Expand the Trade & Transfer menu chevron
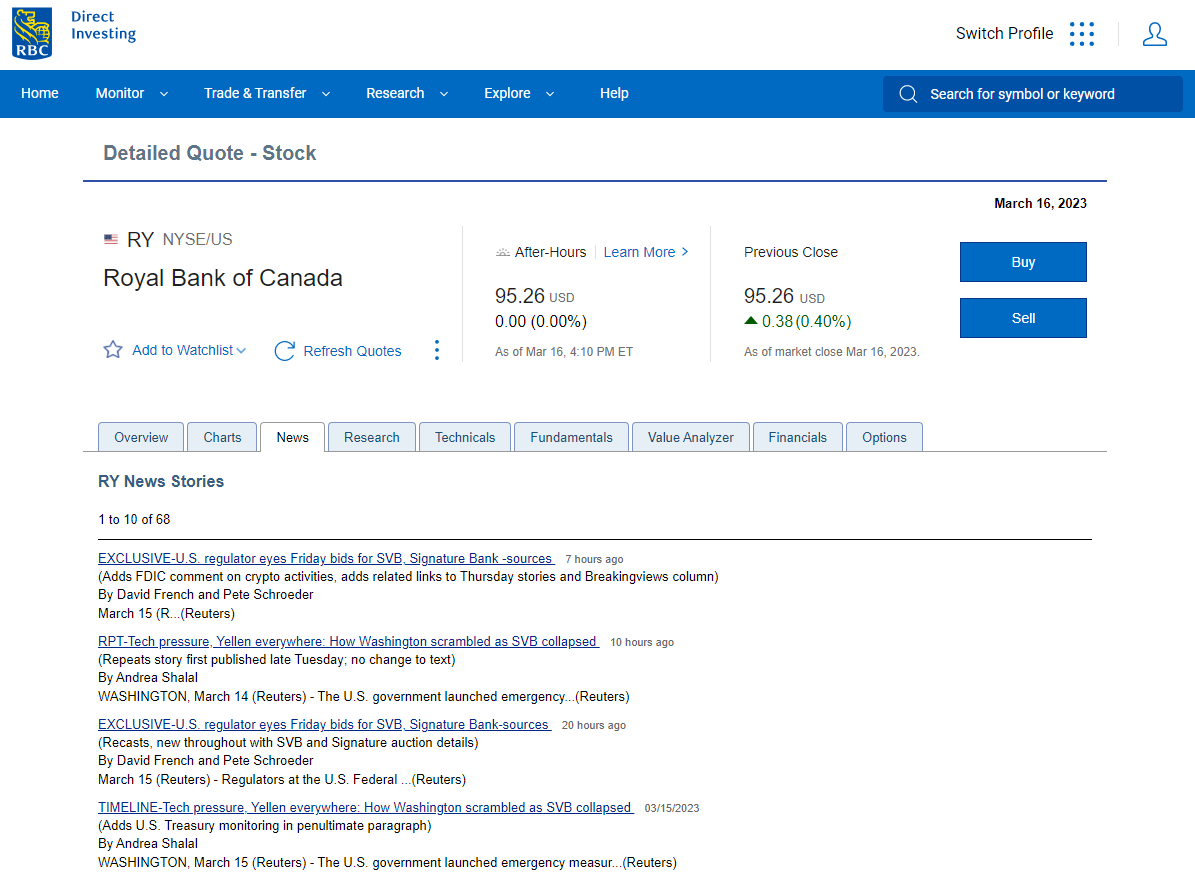Image resolution: width=1195 pixels, height=878 pixels. (326, 94)
